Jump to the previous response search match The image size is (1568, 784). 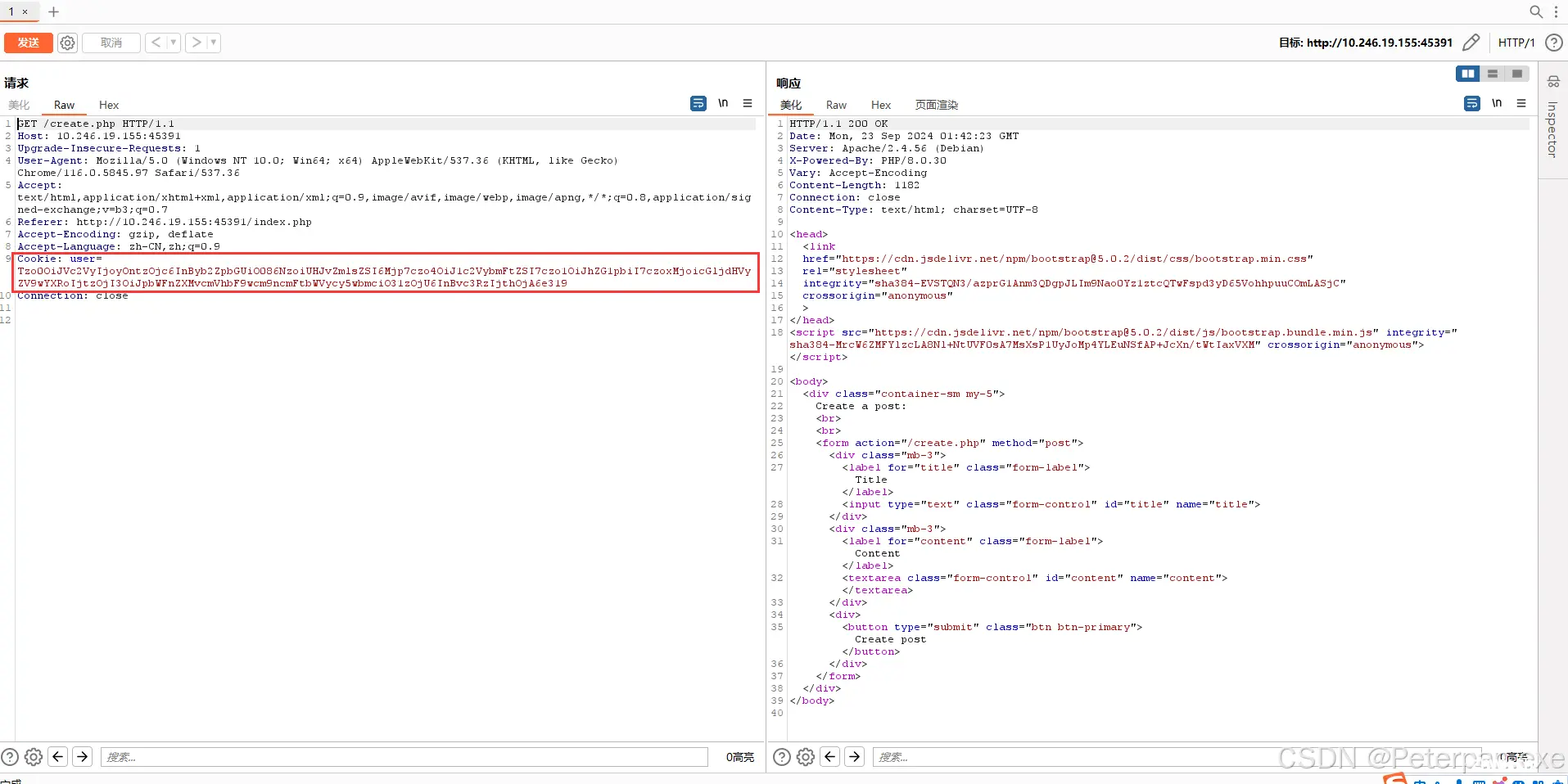pos(830,757)
